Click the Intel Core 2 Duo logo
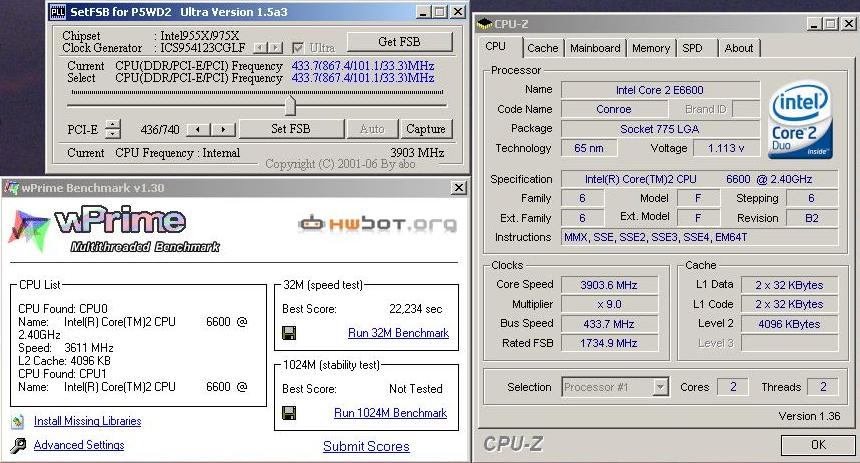Image resolution: width=860 pixels, height=463 pixels. (800, 120)
